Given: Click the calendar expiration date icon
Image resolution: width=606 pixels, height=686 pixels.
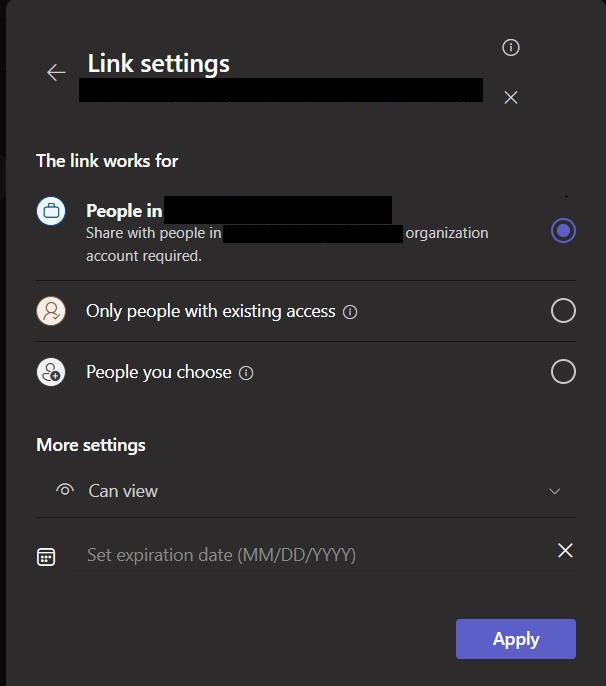Looking at the screenshot, I should pyautogui.click(x=46, y=557).
